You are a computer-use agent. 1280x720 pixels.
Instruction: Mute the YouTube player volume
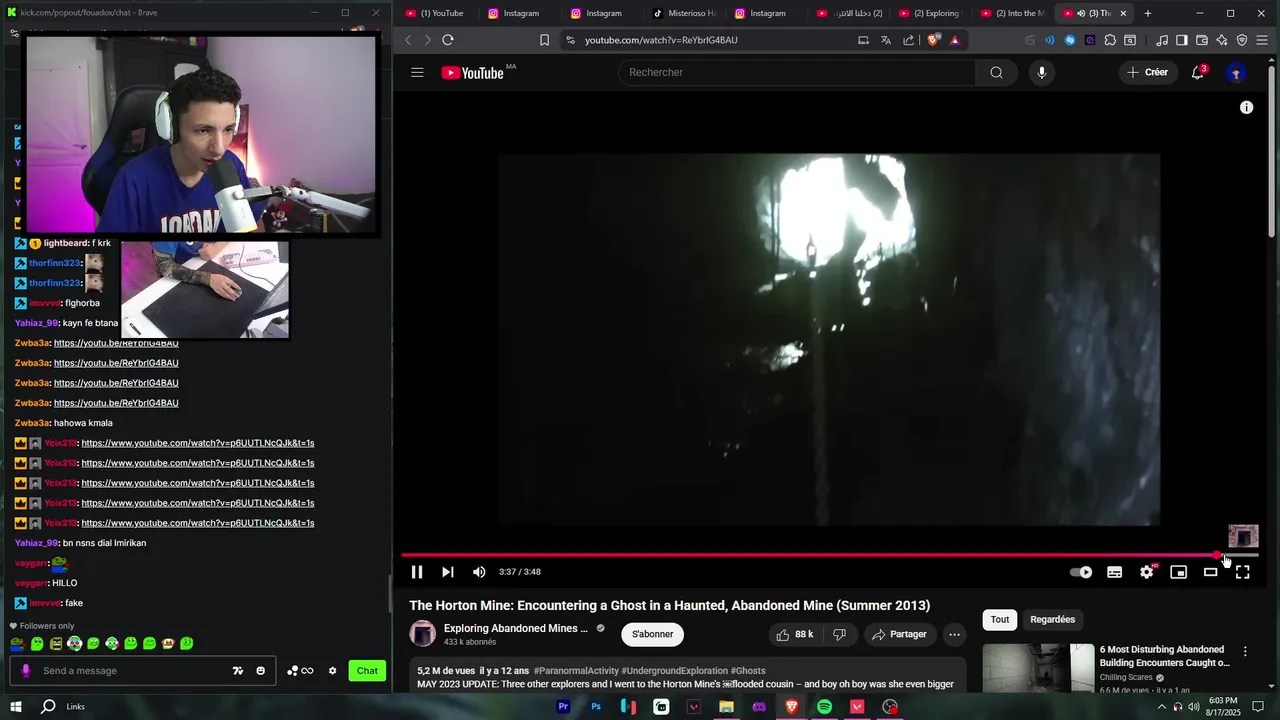pos(479,572)
